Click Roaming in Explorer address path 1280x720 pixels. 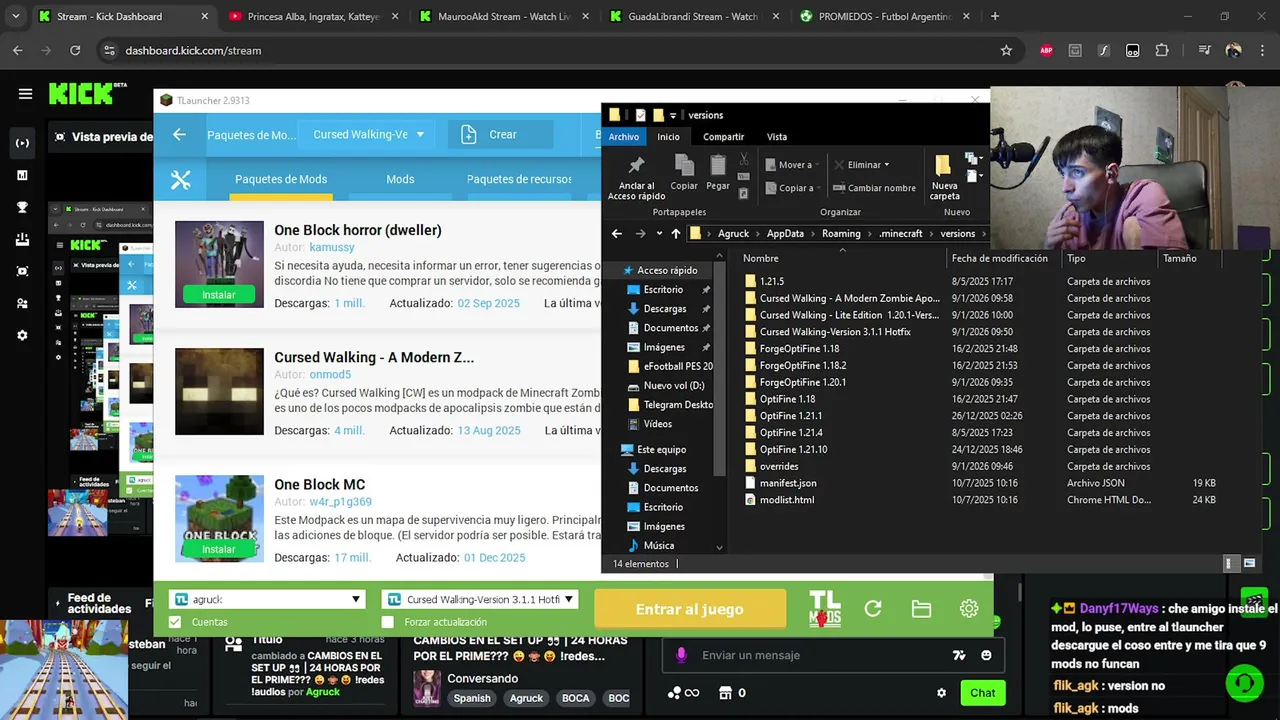coord(841,234)
